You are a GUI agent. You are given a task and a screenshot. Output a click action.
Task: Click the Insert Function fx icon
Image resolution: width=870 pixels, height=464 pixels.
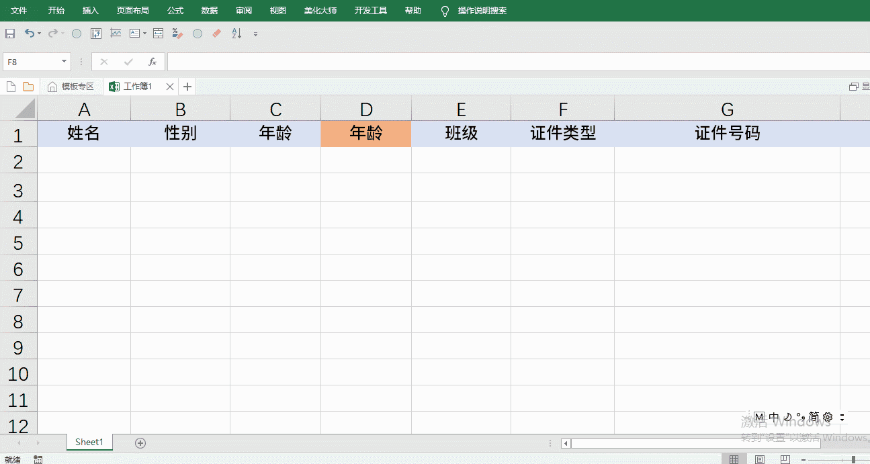[152, 62]
